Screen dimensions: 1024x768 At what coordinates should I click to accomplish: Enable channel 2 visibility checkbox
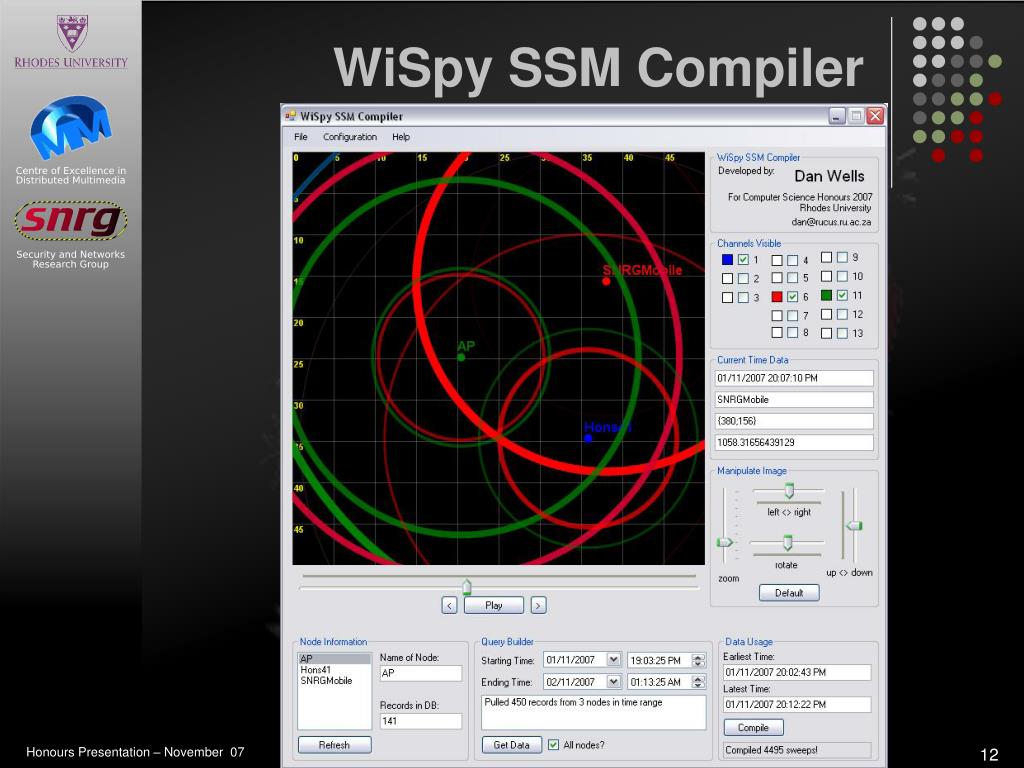(743, 279)
